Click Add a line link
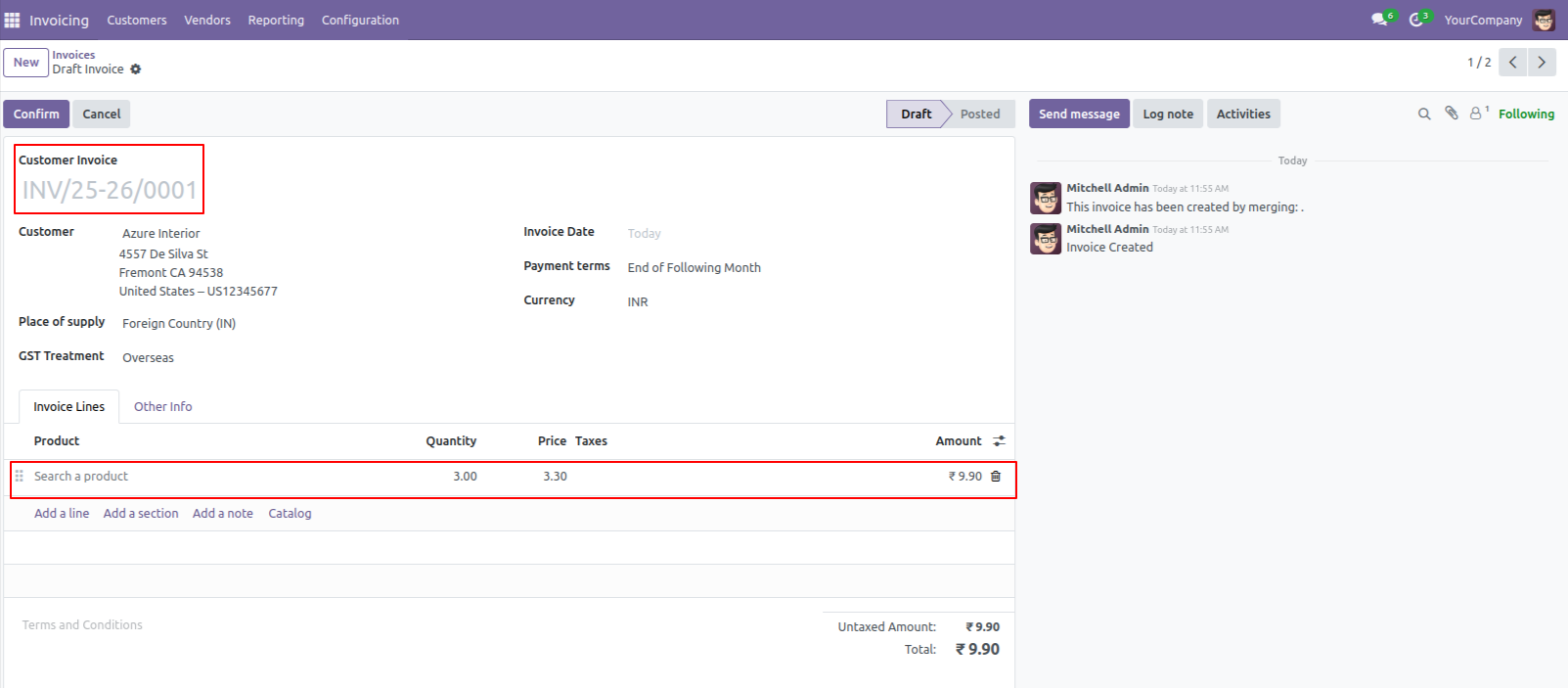The image size is (1568, 688). click(x=62, y=513)
